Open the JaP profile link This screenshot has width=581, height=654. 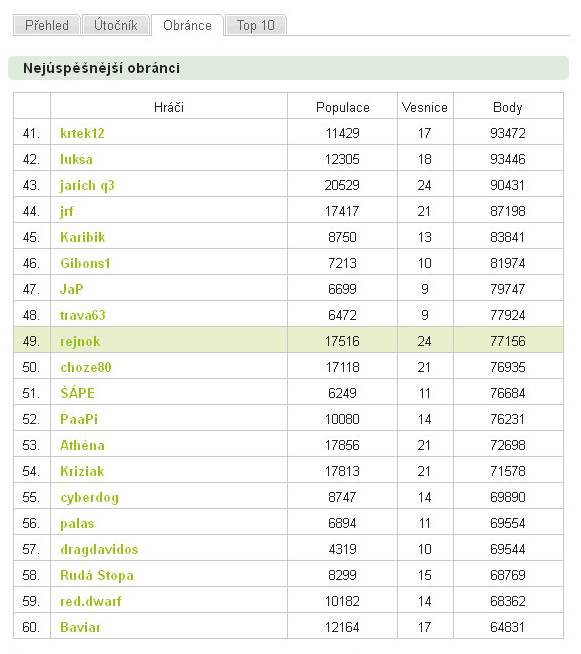[x=72, y=289]
